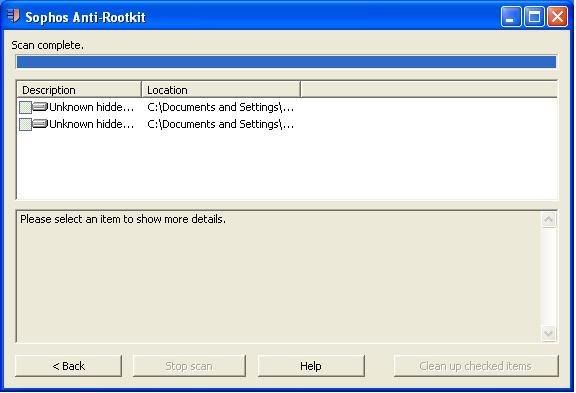Click the disabled Stop scan button
Image resolution: width=576 pixels, height=393 pixels.
click(189, 366)
